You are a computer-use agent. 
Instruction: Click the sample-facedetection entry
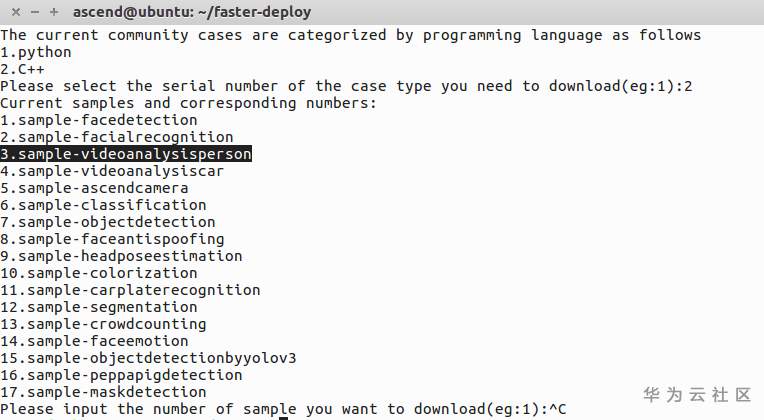[x=99, y=120]
